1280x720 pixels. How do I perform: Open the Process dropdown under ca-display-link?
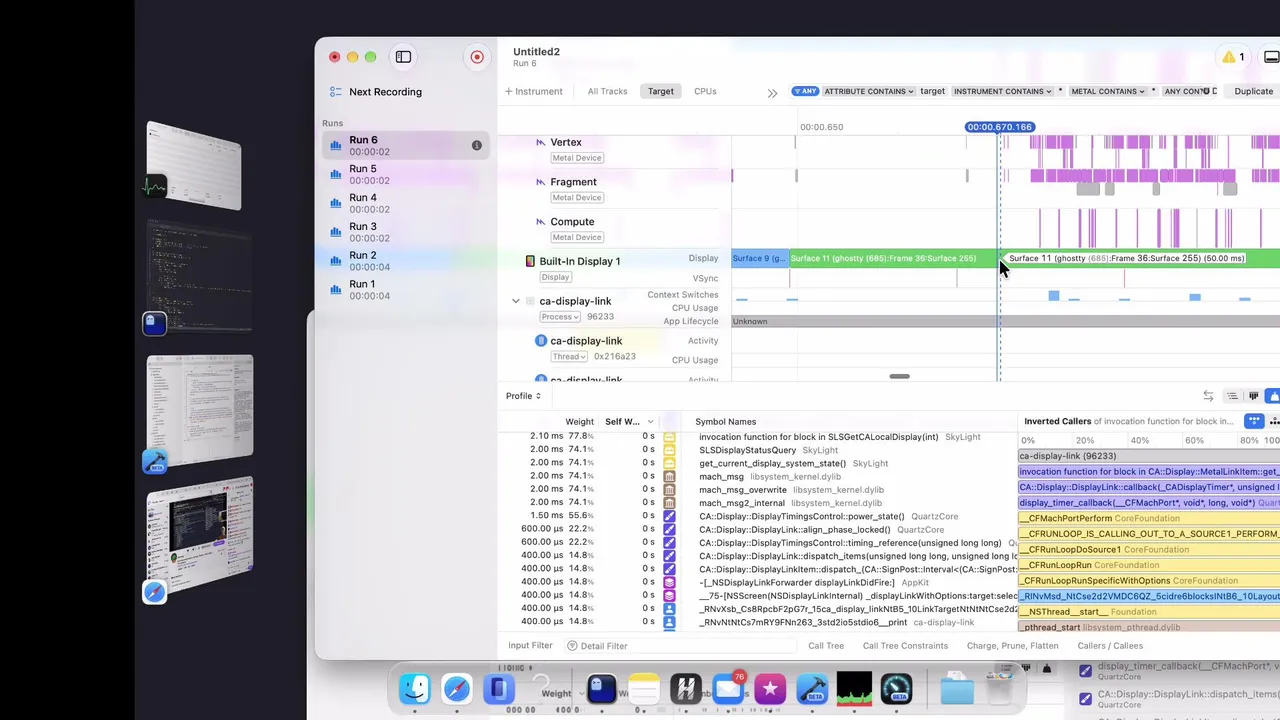coord(560,317)
